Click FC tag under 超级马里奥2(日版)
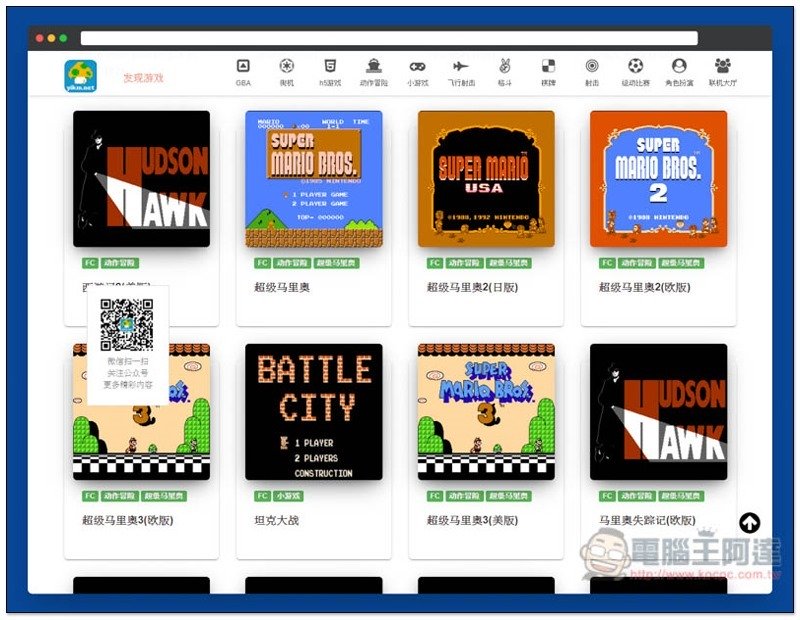The image size is (800, 620). pos(435,263)
